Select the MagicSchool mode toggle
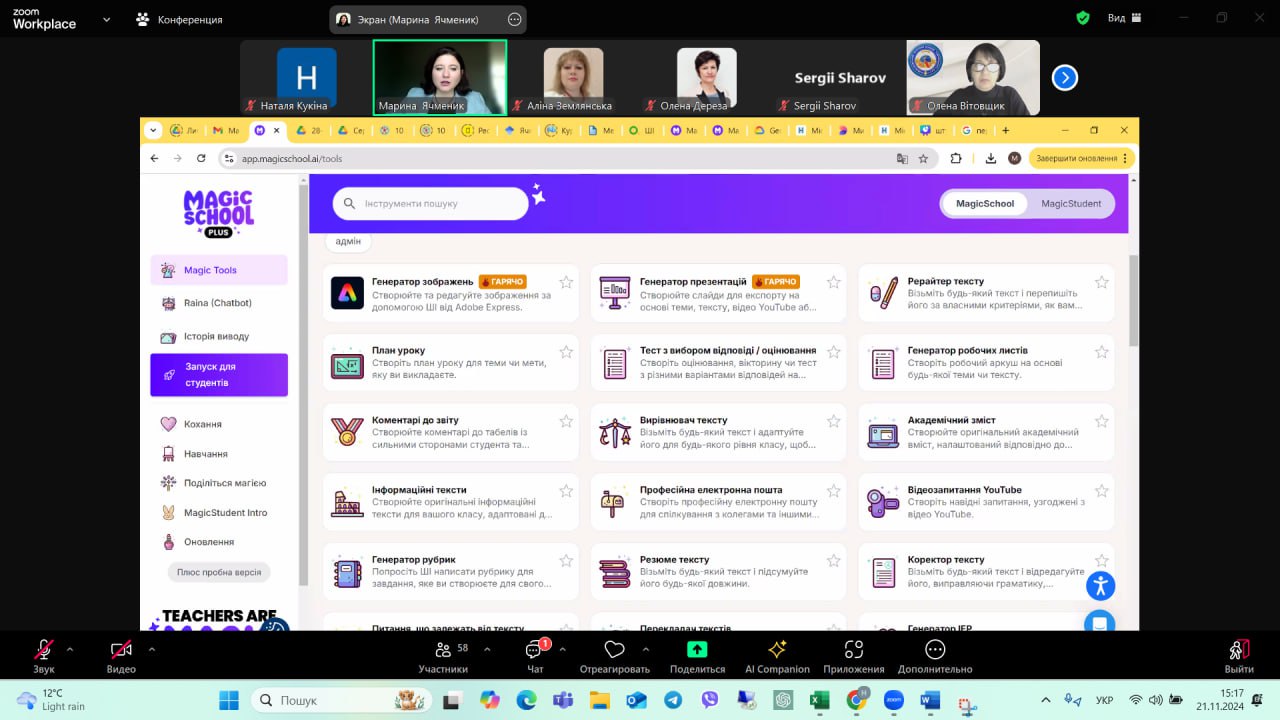1280x720 pixels. (985, 203)
